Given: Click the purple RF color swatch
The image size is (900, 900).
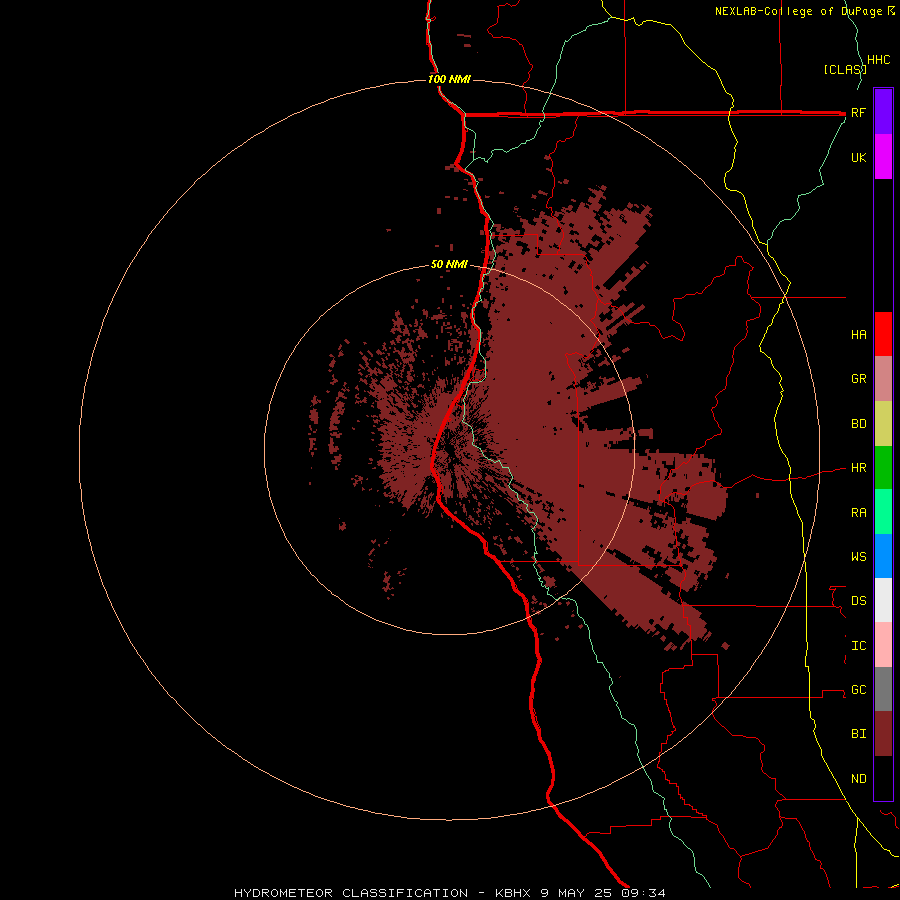Looking at the screenshot, I should pos(883,112).
